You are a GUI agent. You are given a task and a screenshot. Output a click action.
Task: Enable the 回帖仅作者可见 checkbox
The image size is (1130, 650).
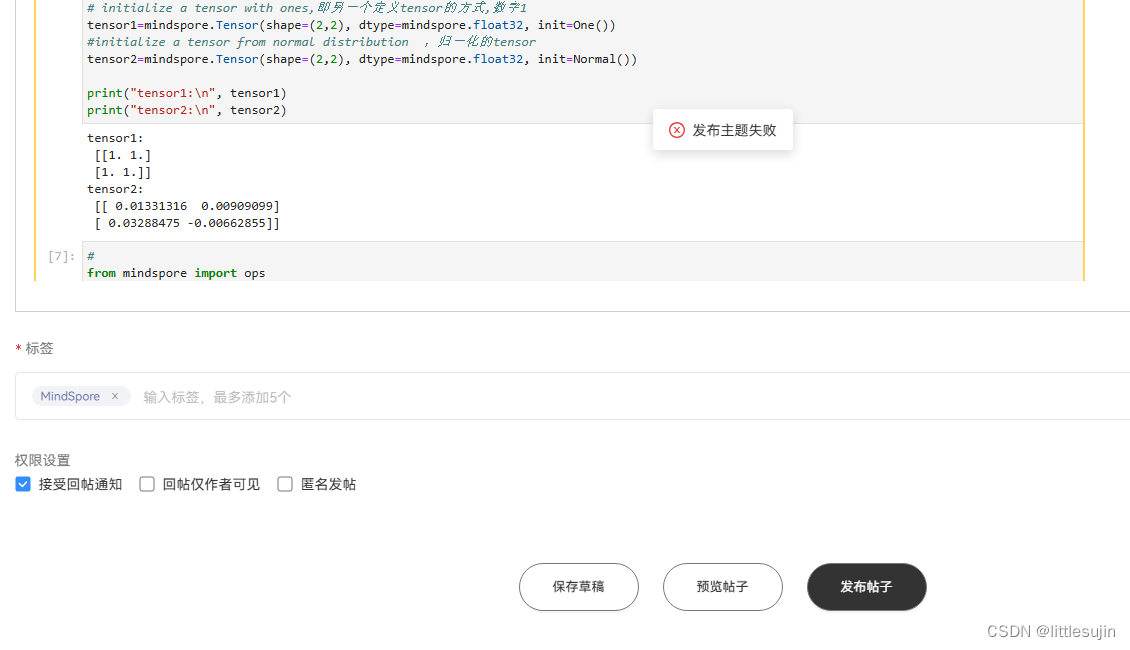tap(147, 484)
